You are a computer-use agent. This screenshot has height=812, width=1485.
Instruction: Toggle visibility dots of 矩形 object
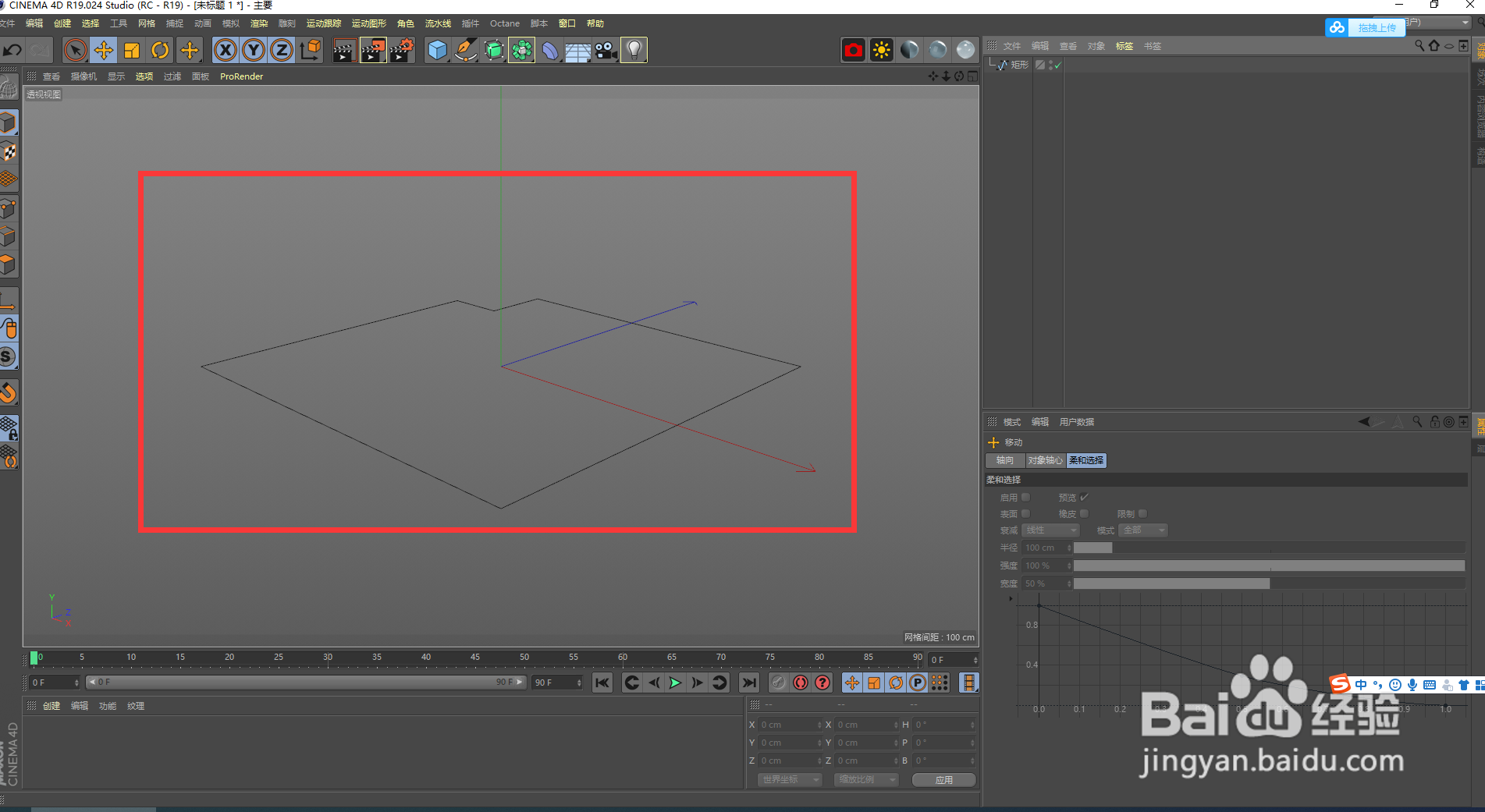click(1050, 65)
